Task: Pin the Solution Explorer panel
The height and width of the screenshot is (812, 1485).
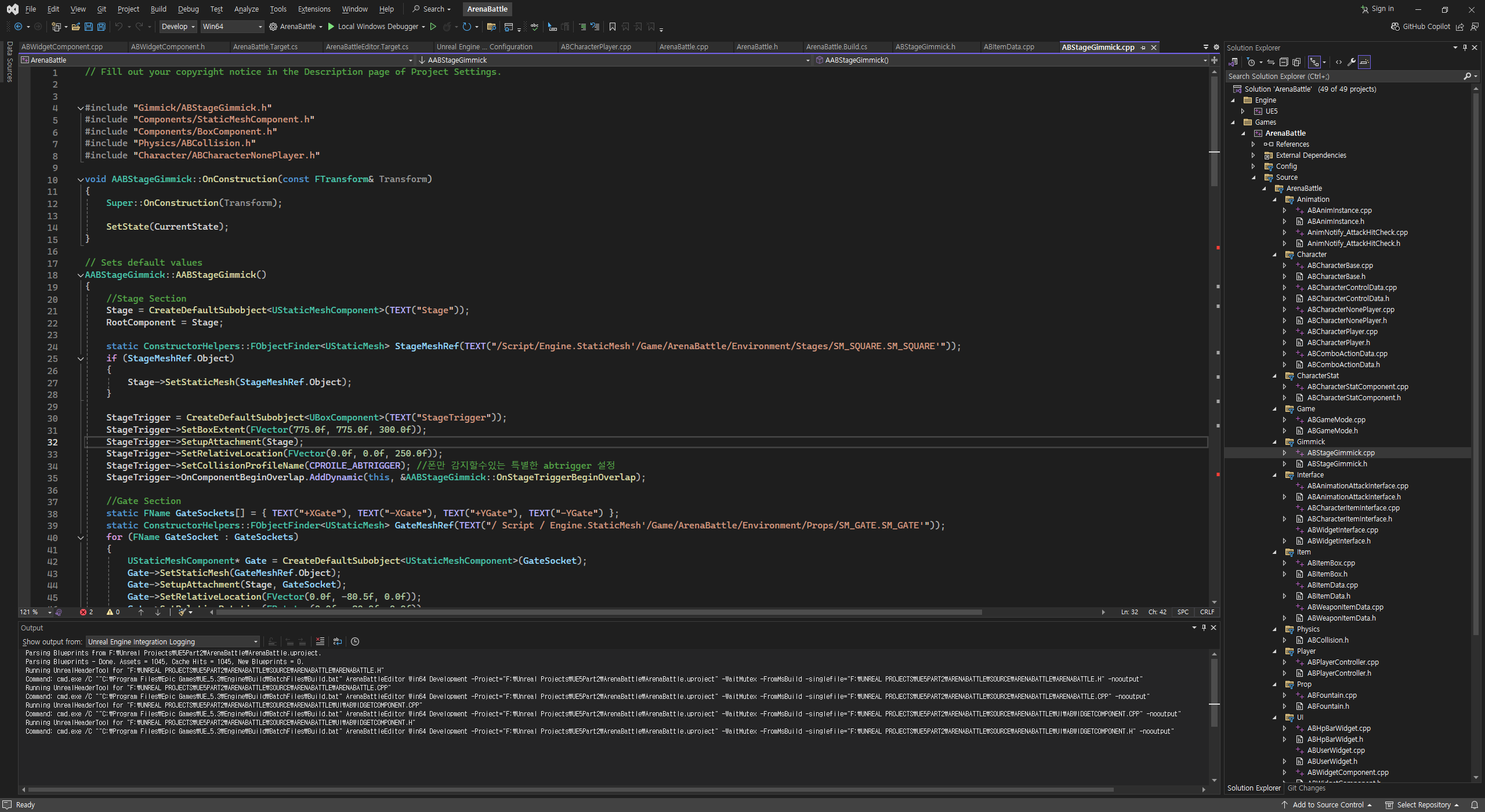Action: pos(1465,48)
